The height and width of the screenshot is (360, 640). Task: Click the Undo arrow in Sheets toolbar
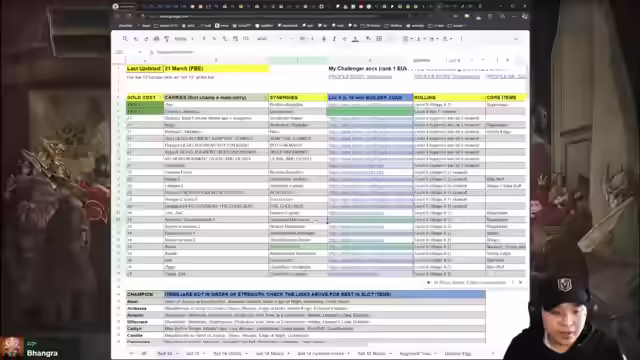coord(136,39)
